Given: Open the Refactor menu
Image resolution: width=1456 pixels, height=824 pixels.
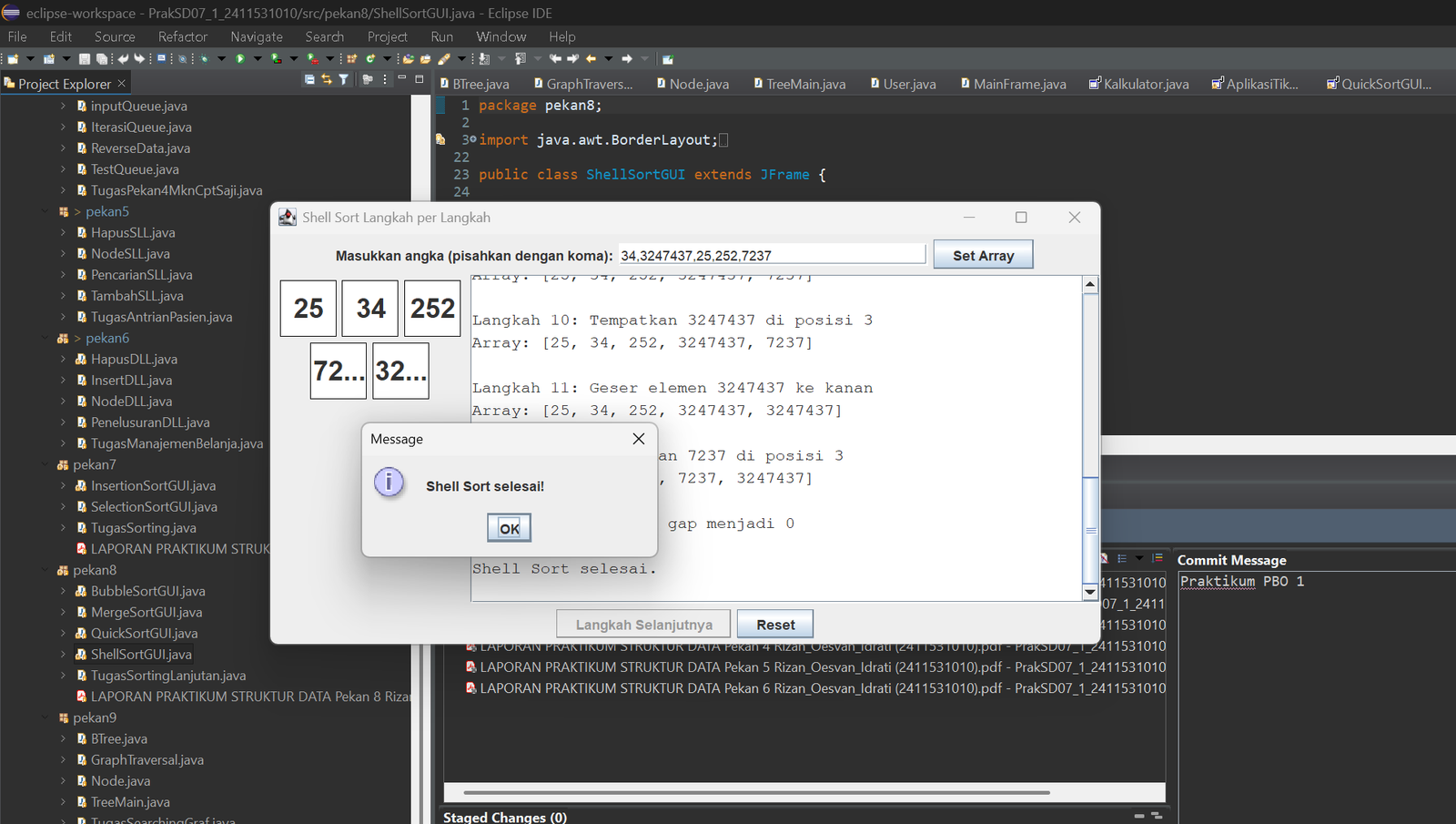Looking at the screenshot, I should 182,36.
